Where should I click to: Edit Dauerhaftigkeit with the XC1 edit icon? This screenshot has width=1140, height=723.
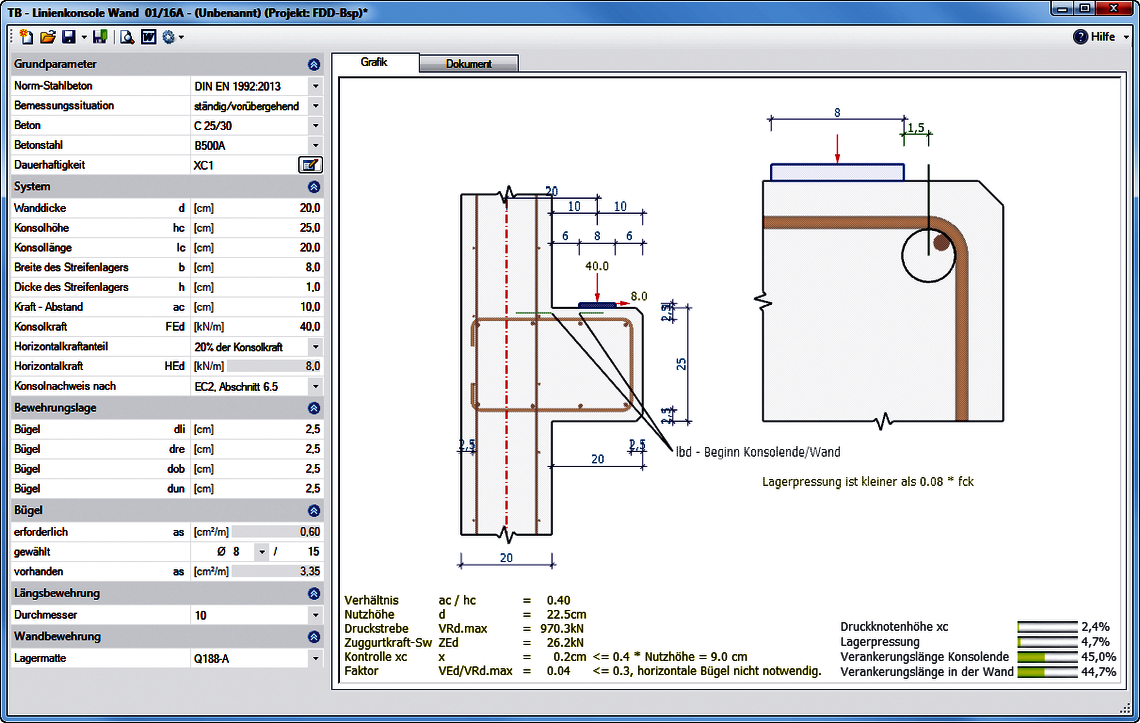pyautogui.click(x=310, y=165)
